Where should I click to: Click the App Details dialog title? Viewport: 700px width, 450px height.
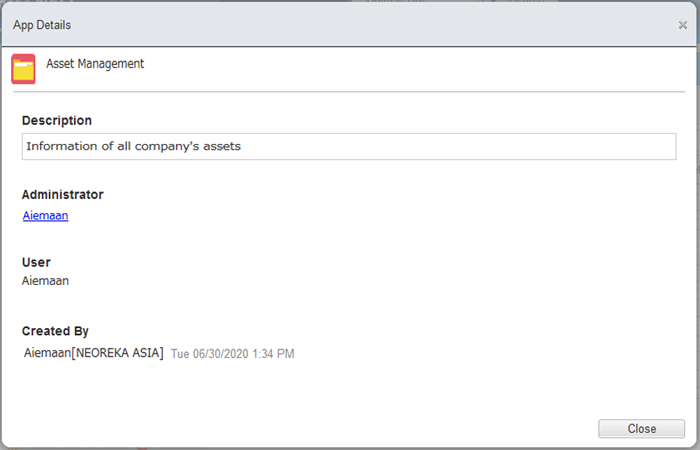tap(42, 25)
